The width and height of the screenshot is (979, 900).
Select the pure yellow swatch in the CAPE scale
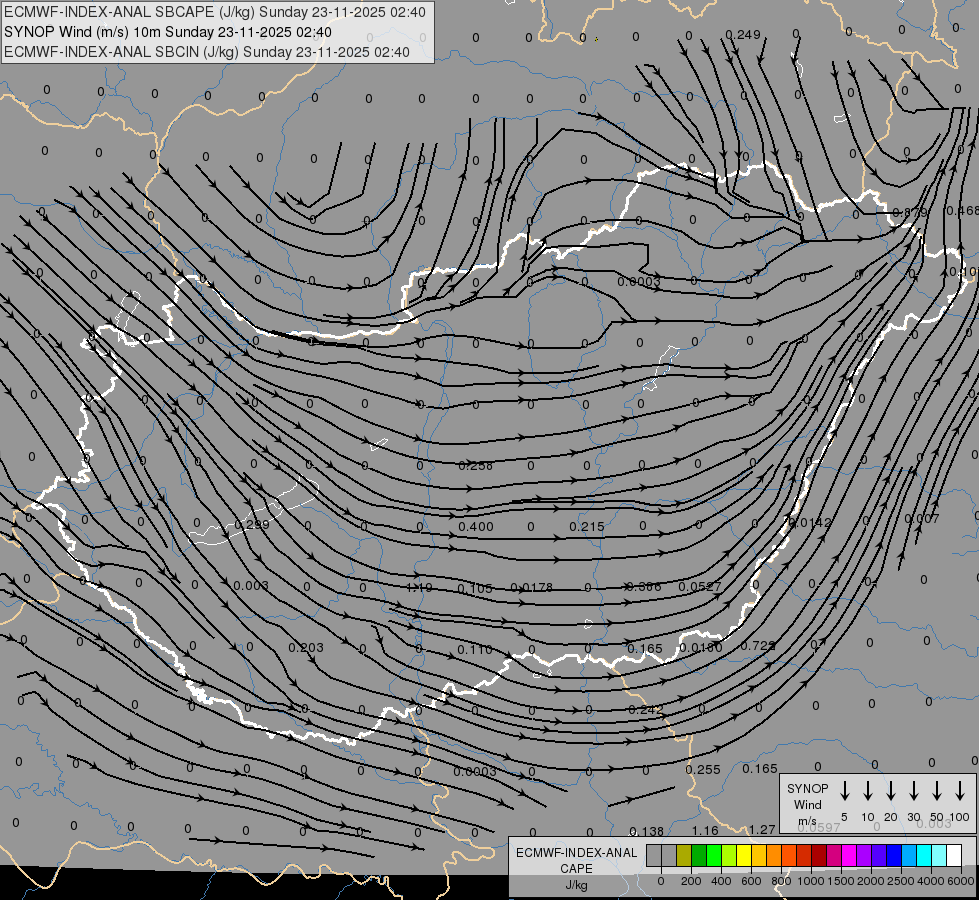click(744, 855)
